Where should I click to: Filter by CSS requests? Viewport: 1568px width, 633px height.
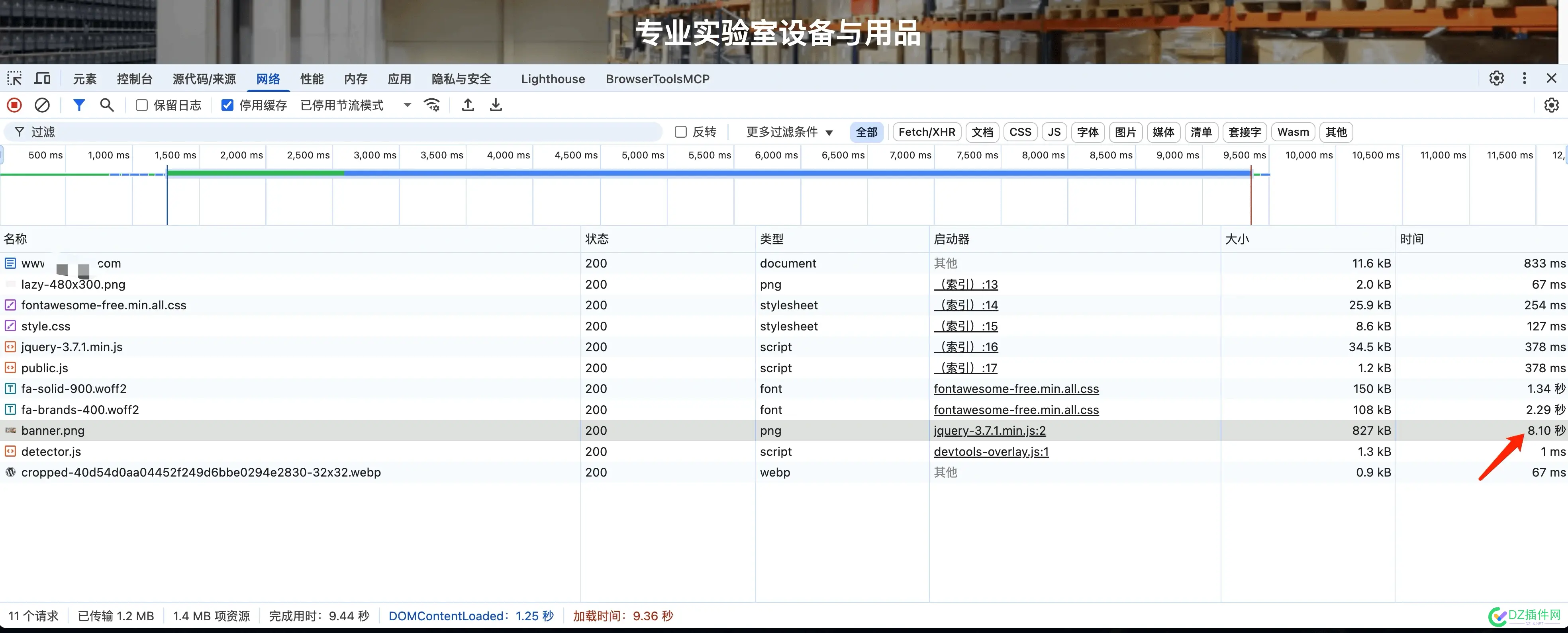(1020, 132)
